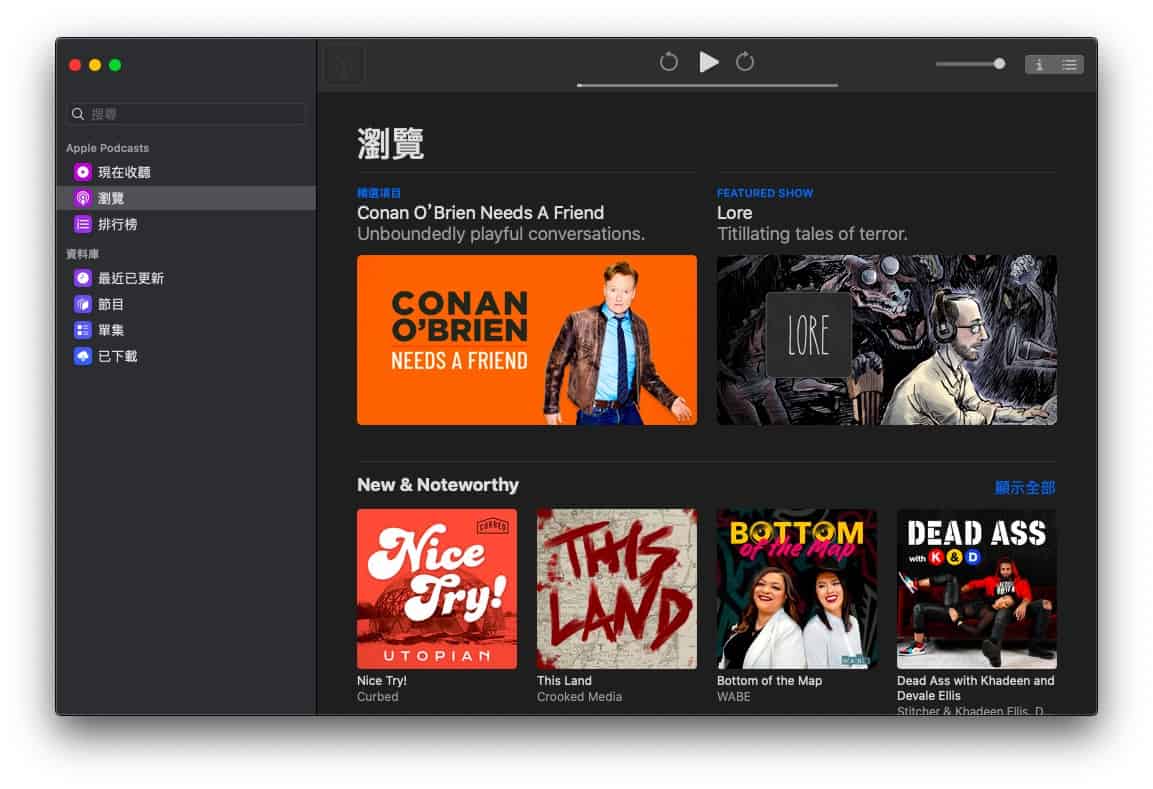The width and height of the screenshot is (1153, 789).
Task: Open the This Land podcast cover
Action: point(617,588)
